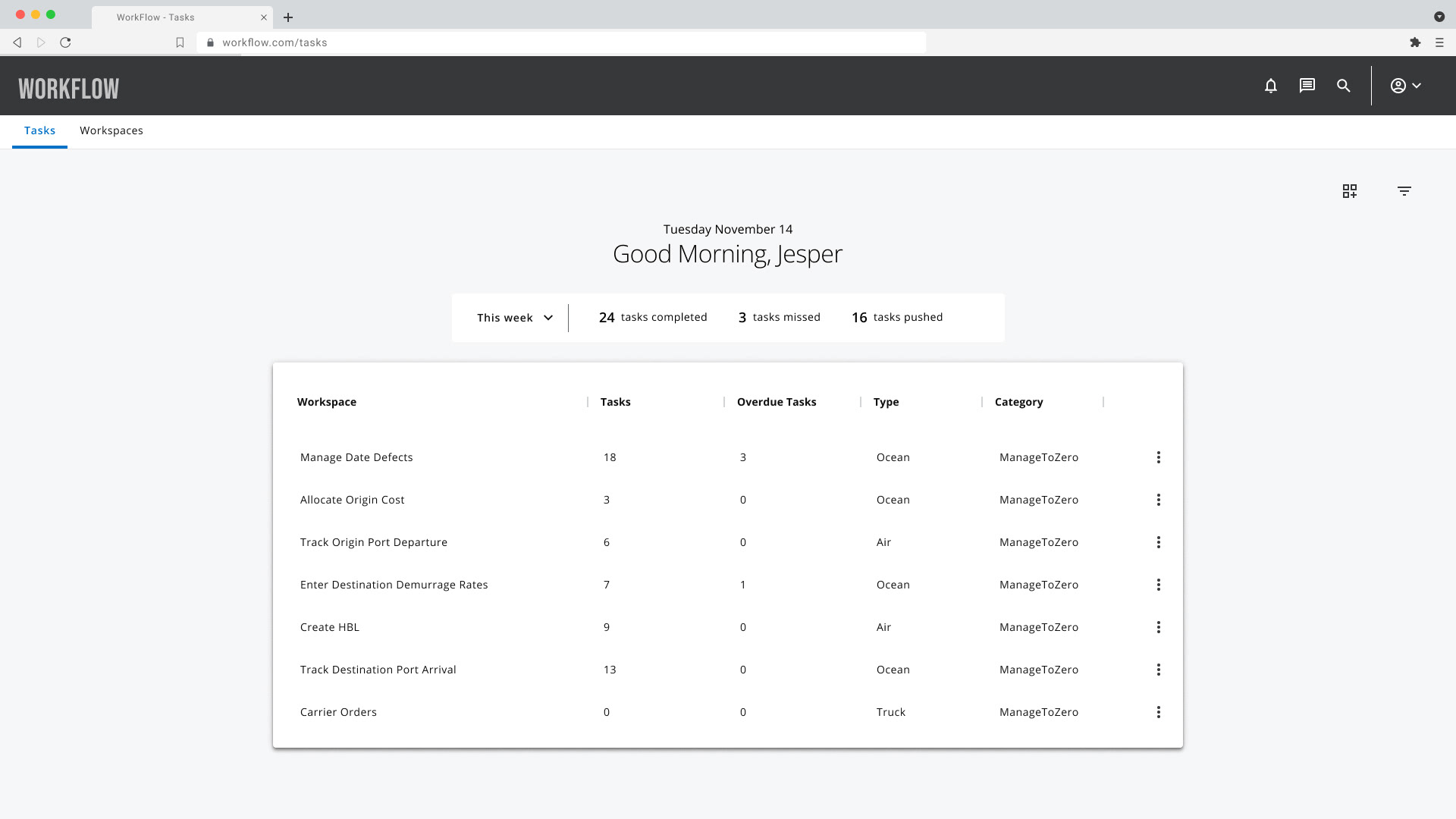Sort by Type column header
Screen dimensions: 1456x819
886,402
